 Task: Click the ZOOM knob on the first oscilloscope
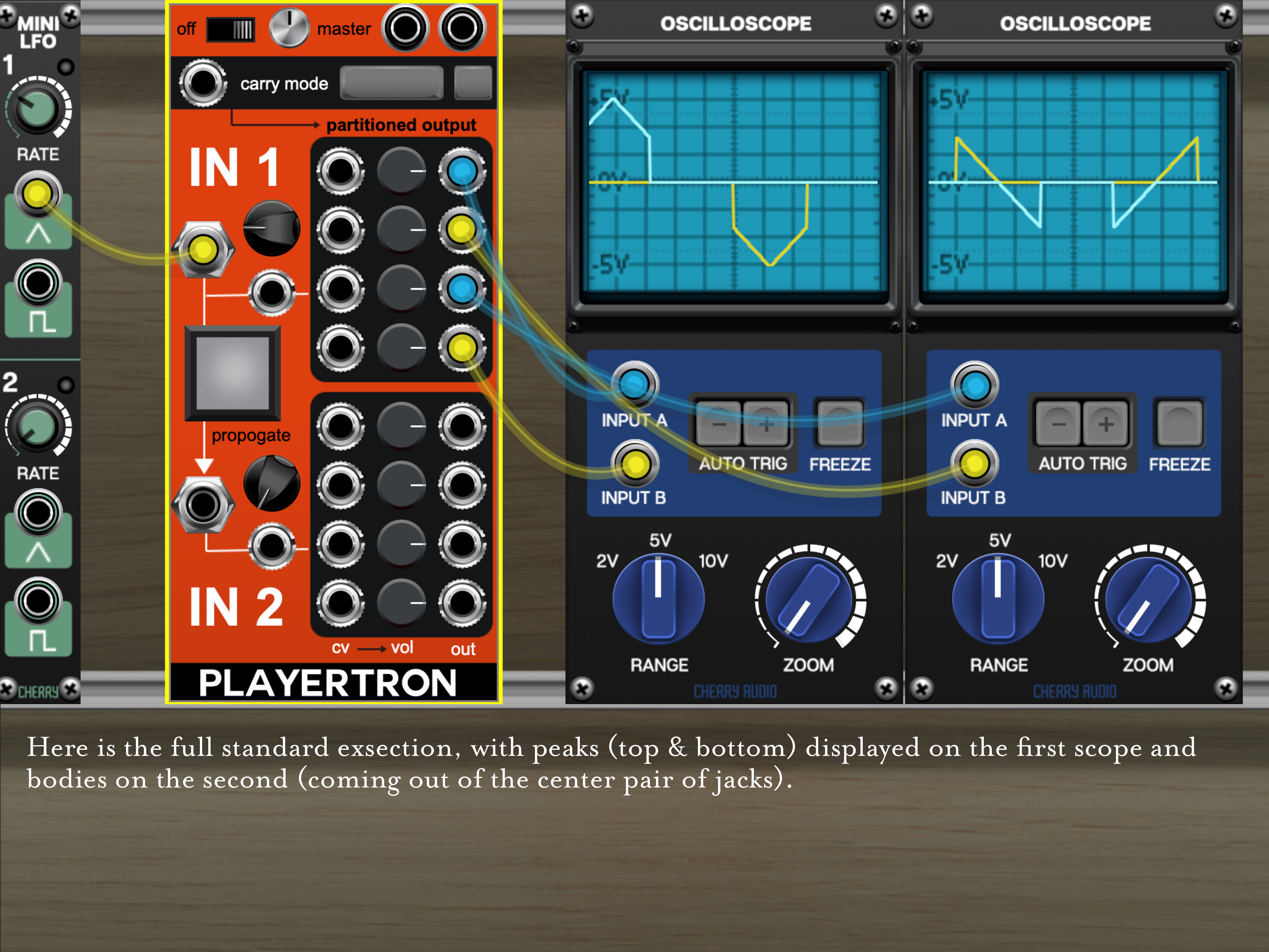809,600
